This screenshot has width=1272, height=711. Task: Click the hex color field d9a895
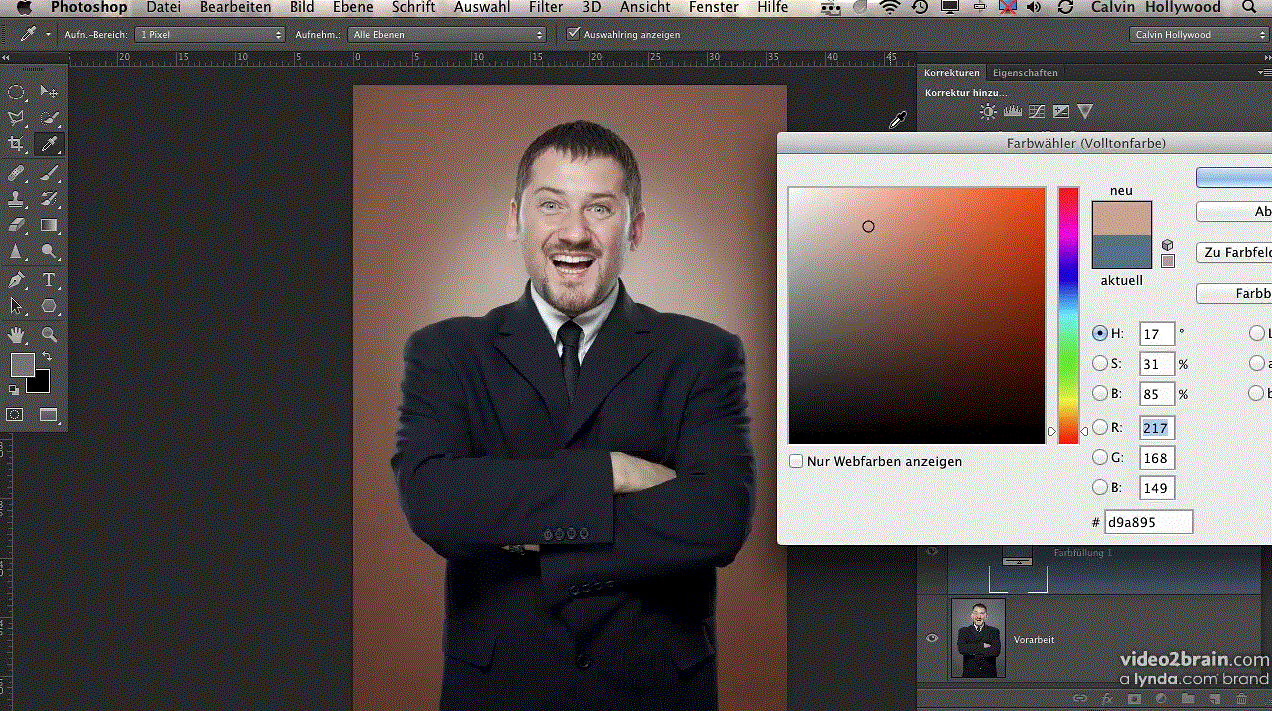pyautogui.click(x=1148, y=522)
